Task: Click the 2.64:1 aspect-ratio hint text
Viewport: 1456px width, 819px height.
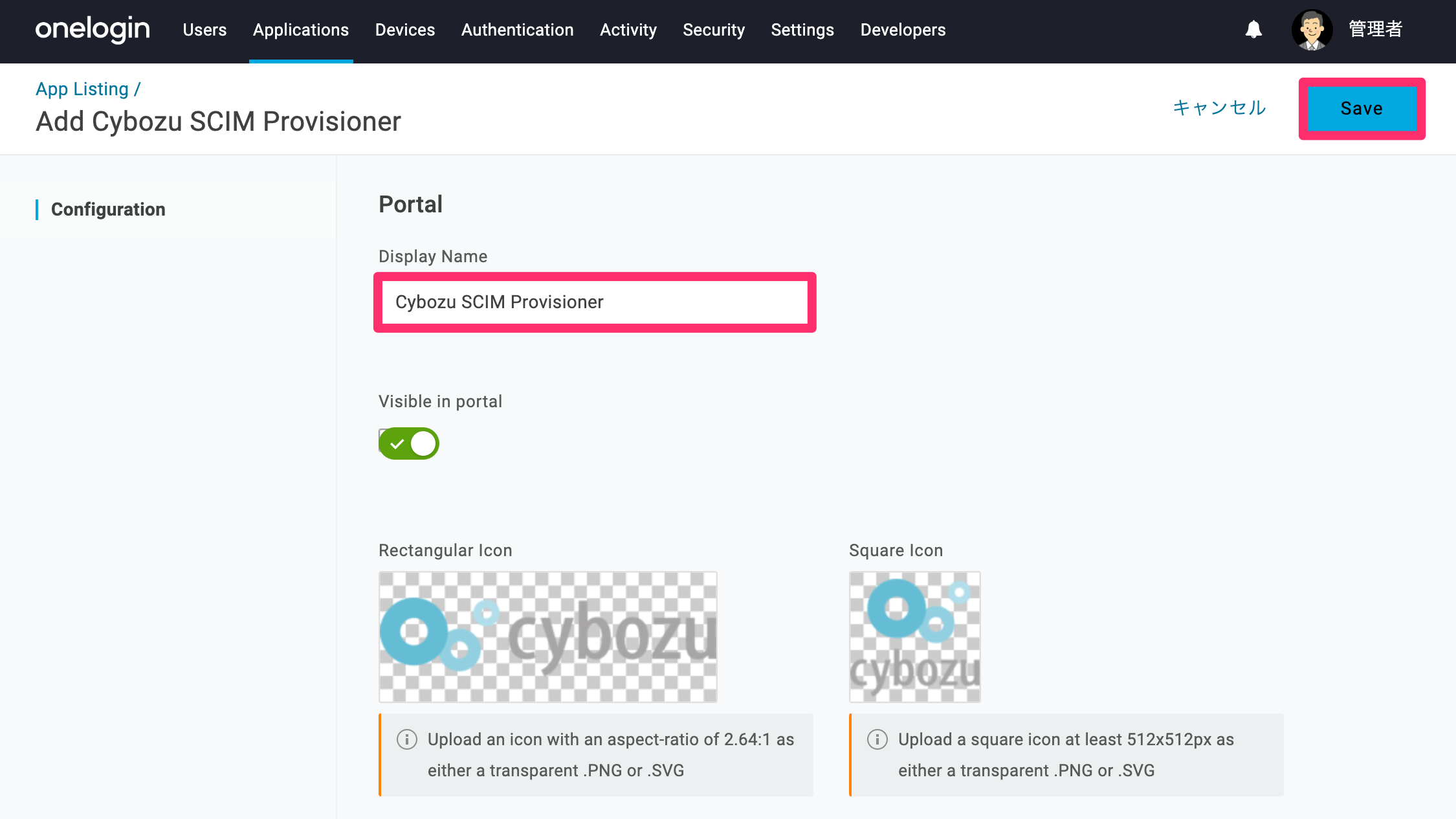Action: point(611,755)
